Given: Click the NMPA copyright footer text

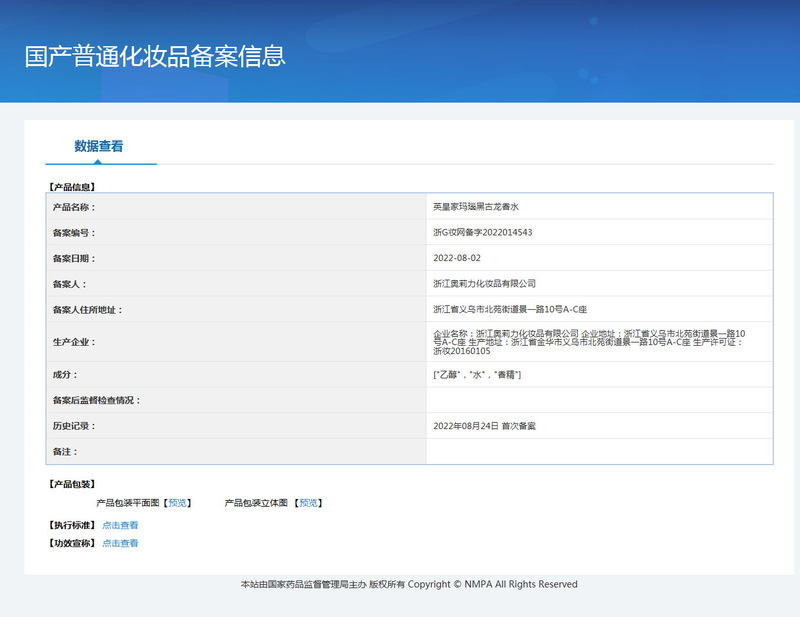Looking at the screenshot, I should click(x=409, y=584).
